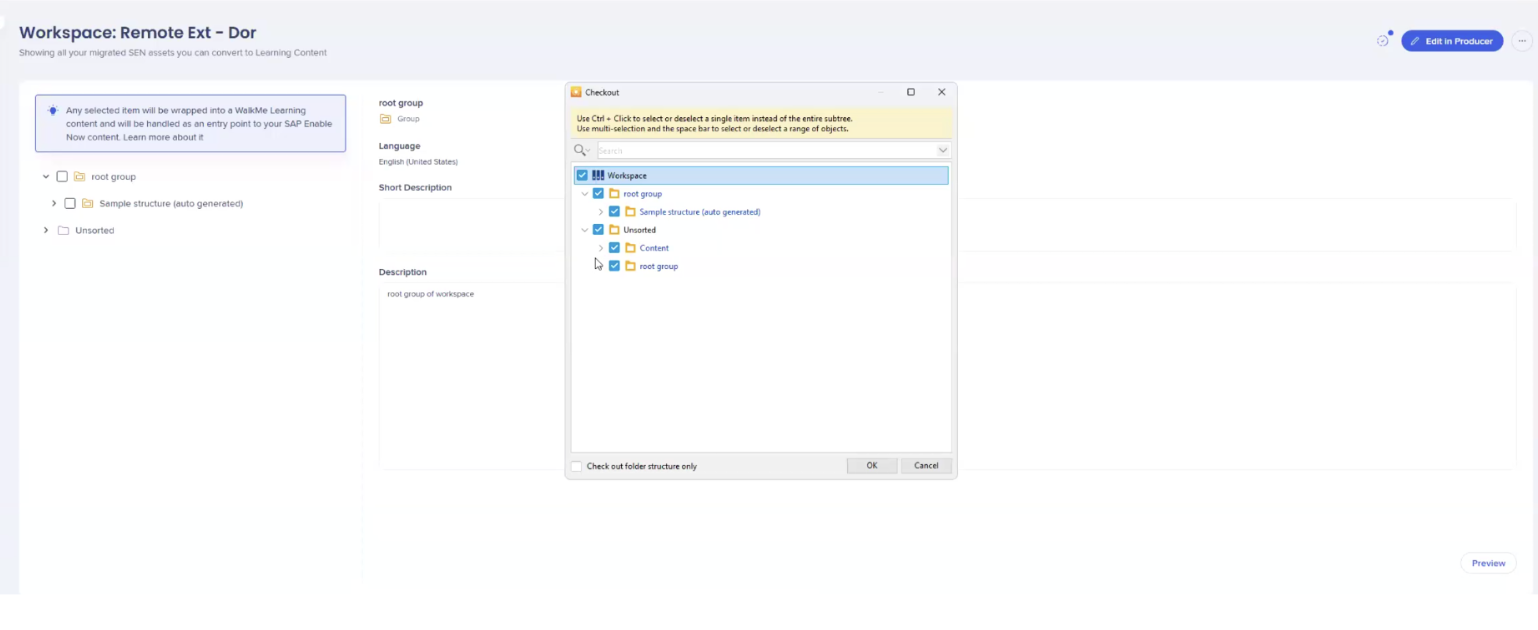Open the search field dropdown arrow

942,151
